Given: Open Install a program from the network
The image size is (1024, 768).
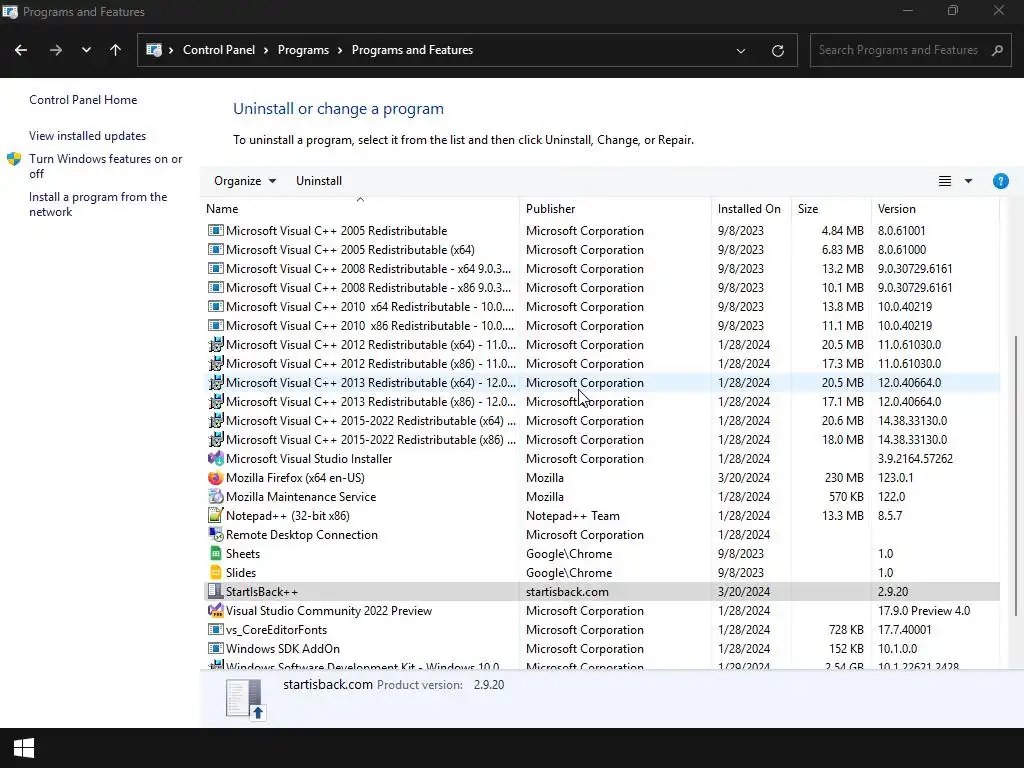Looking at the screenshot, I should point(98,204).
